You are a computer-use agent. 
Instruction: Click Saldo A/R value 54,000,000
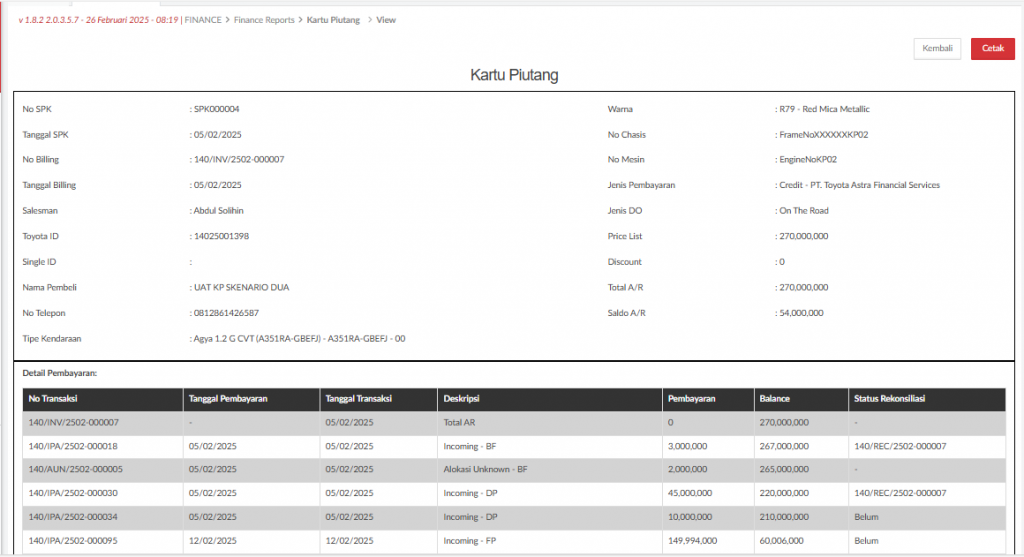[x=801, y=313]
